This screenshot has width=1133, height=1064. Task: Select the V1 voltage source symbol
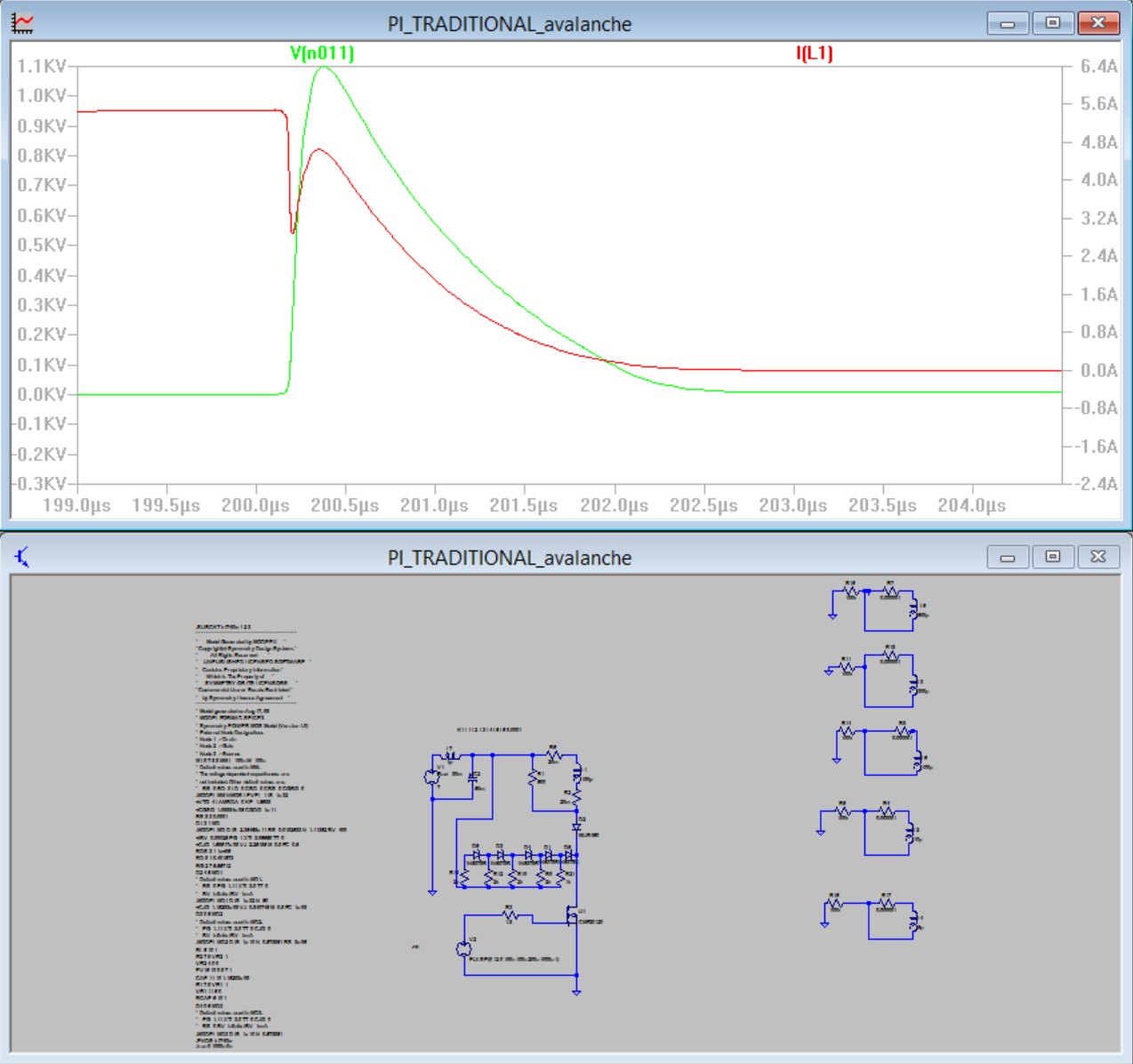point(433,777)
